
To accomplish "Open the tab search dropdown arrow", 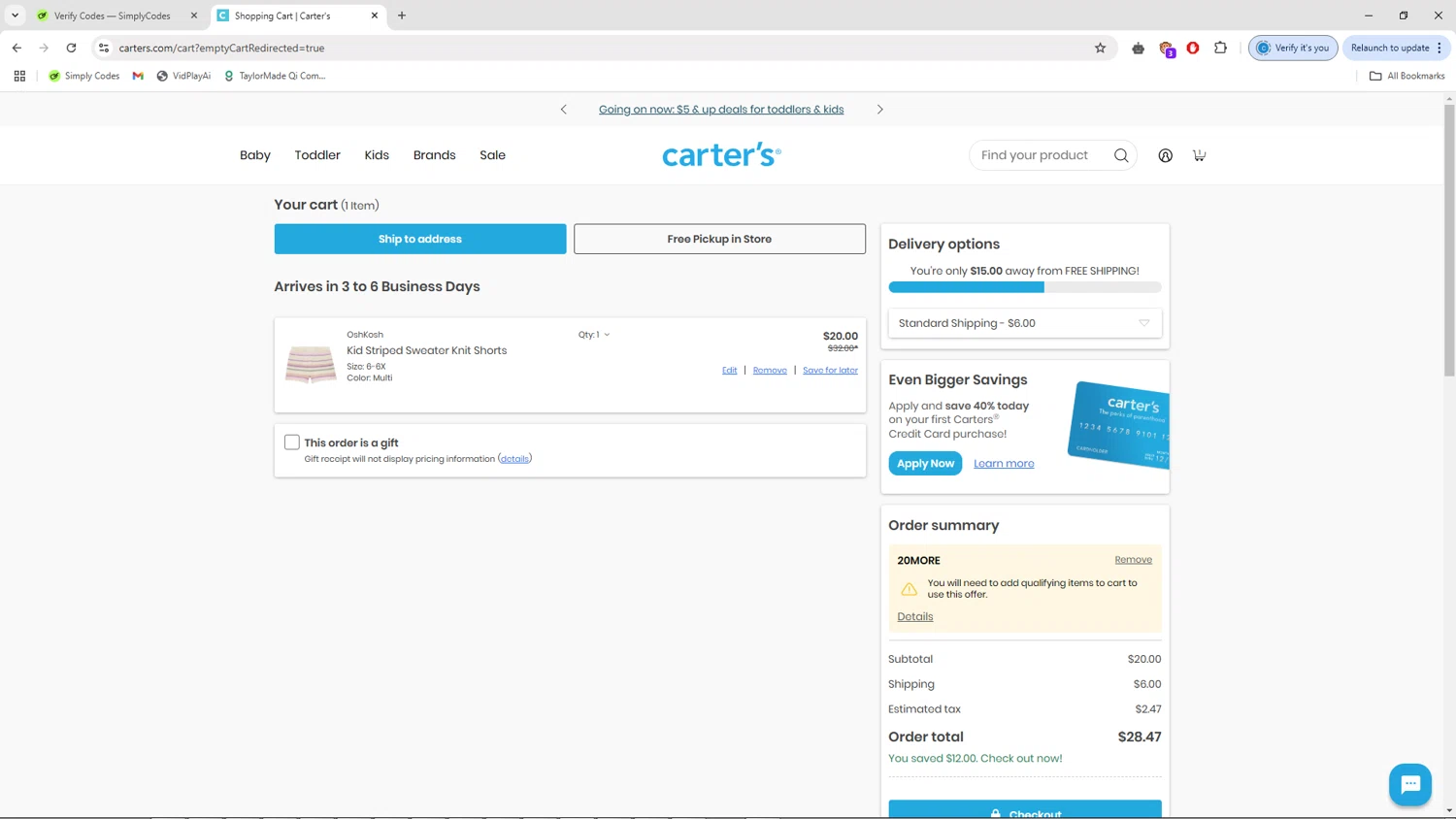I will point(15,16).
